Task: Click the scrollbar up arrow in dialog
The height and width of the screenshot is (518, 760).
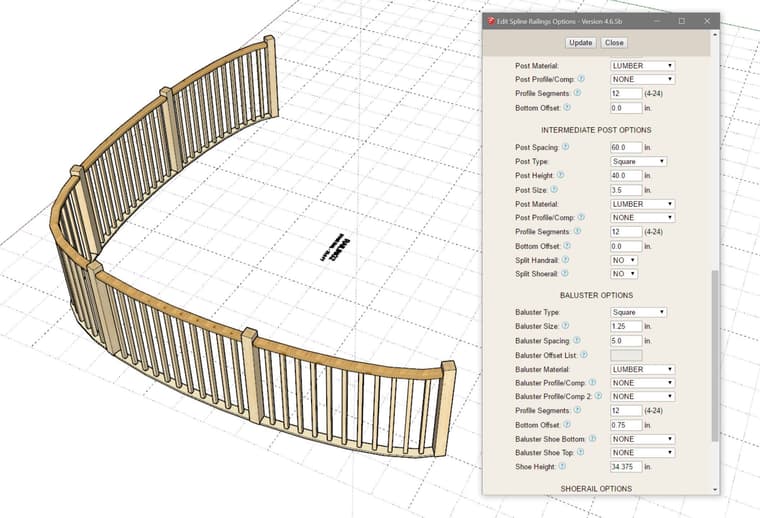Action: point(715,35)
